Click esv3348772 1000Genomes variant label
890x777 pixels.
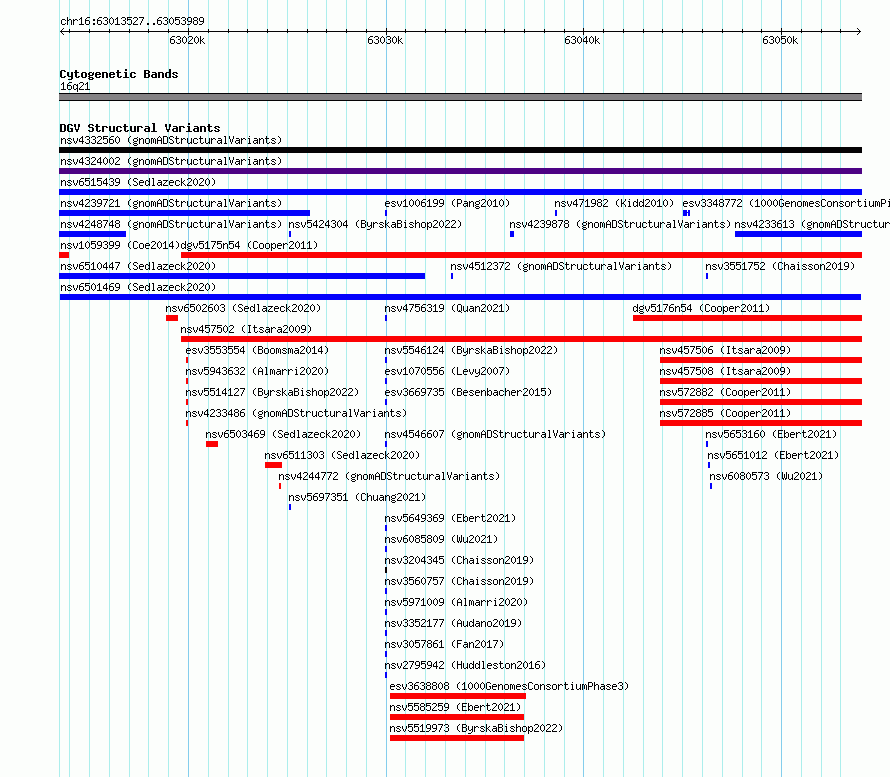click(786, 203)
